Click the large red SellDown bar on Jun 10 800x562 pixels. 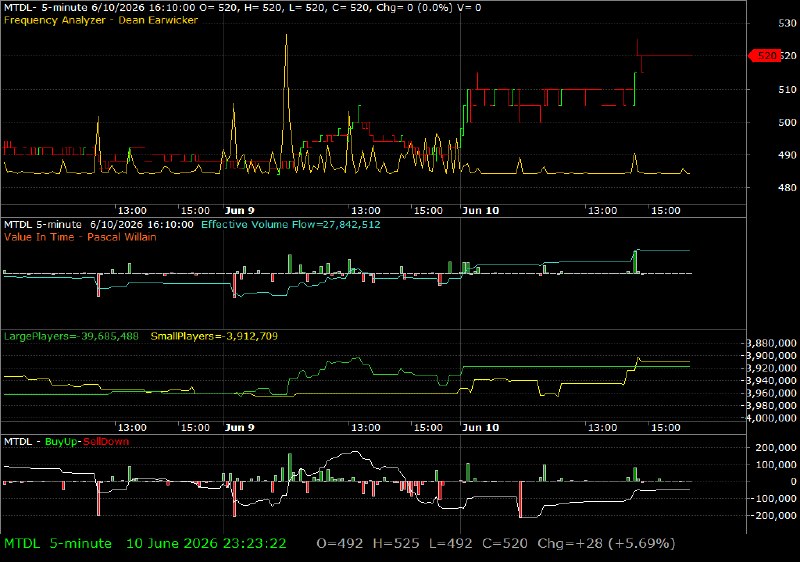(520, 499)
